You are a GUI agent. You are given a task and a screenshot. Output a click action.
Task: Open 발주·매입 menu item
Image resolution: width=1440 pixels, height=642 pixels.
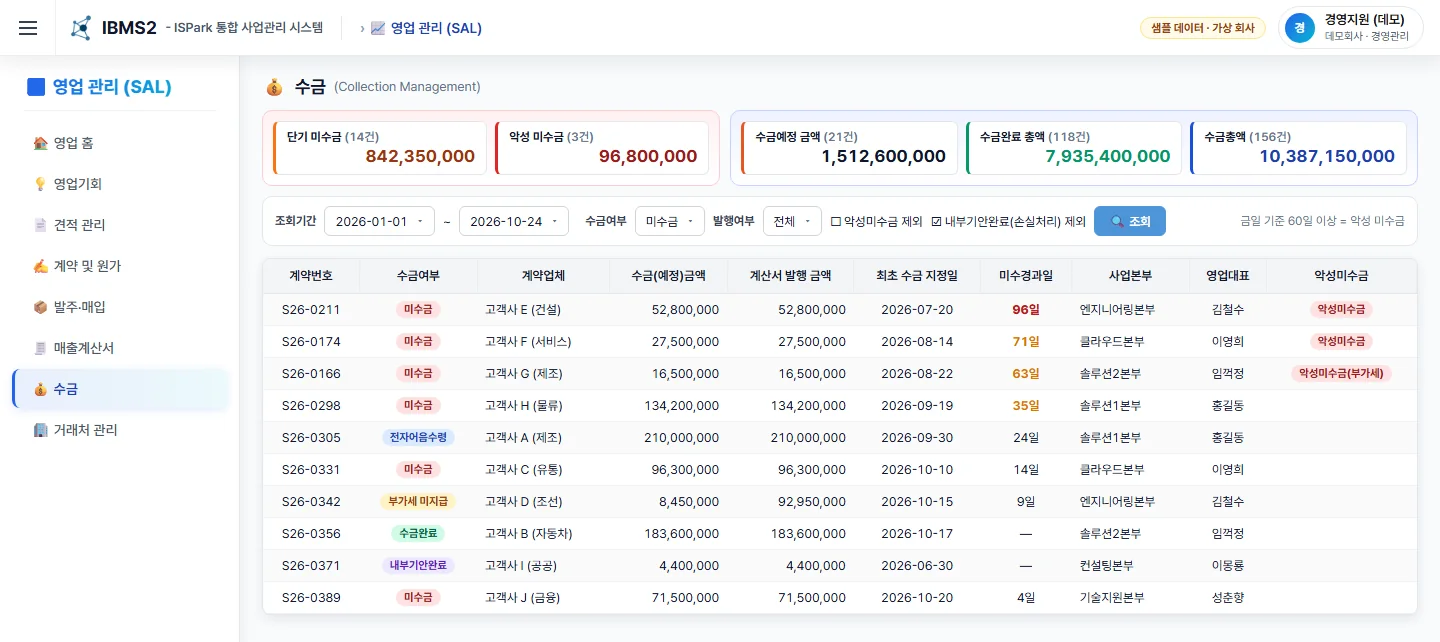[x=120, y=307]
